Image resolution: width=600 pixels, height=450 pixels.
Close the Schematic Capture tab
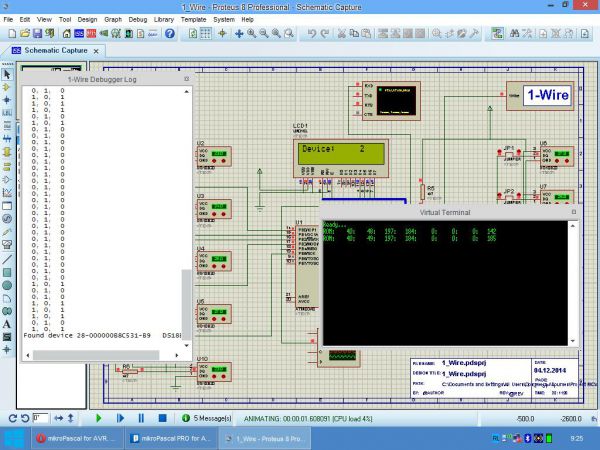96,51
